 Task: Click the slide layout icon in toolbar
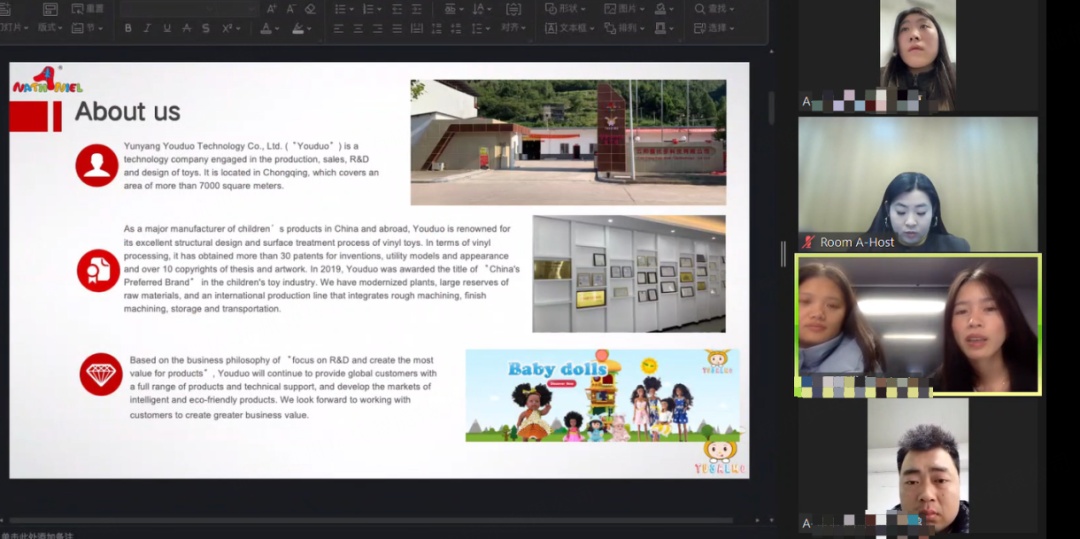coord(50,9)
